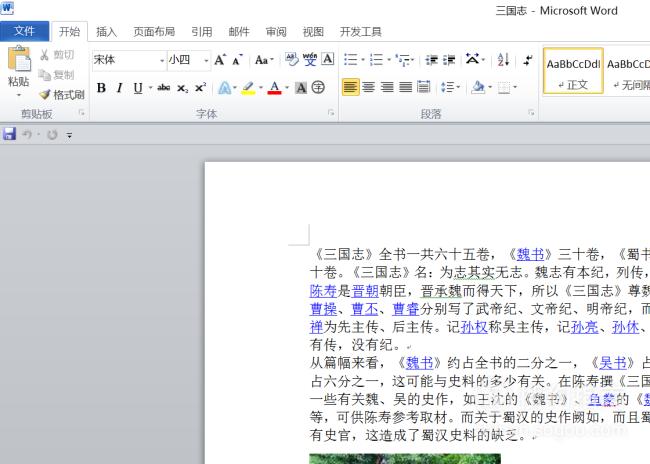Toggle Strikethrough (abc) formatting

point(164,88)
